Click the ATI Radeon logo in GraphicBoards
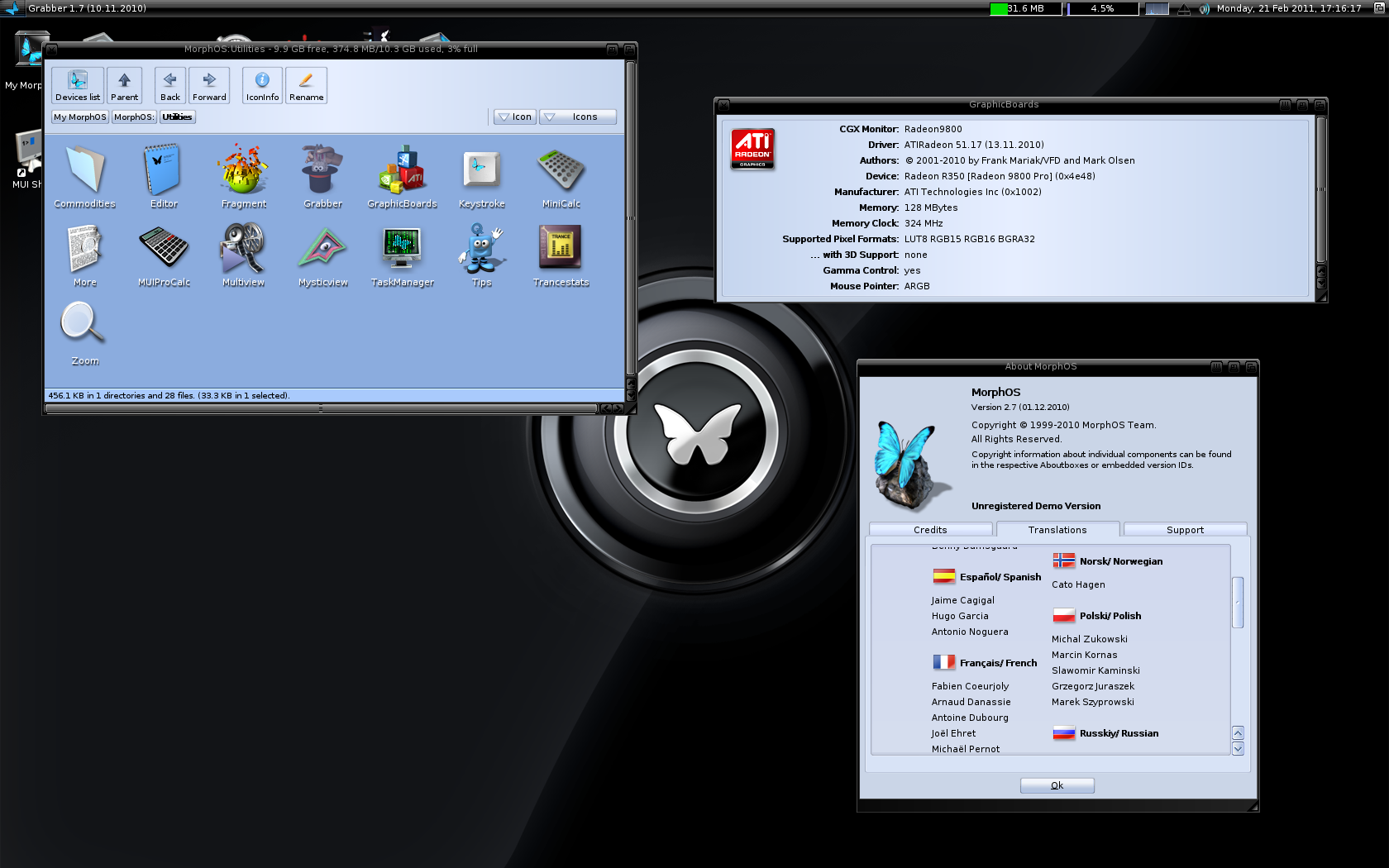The image size is (1389, 868). [752, 149]
